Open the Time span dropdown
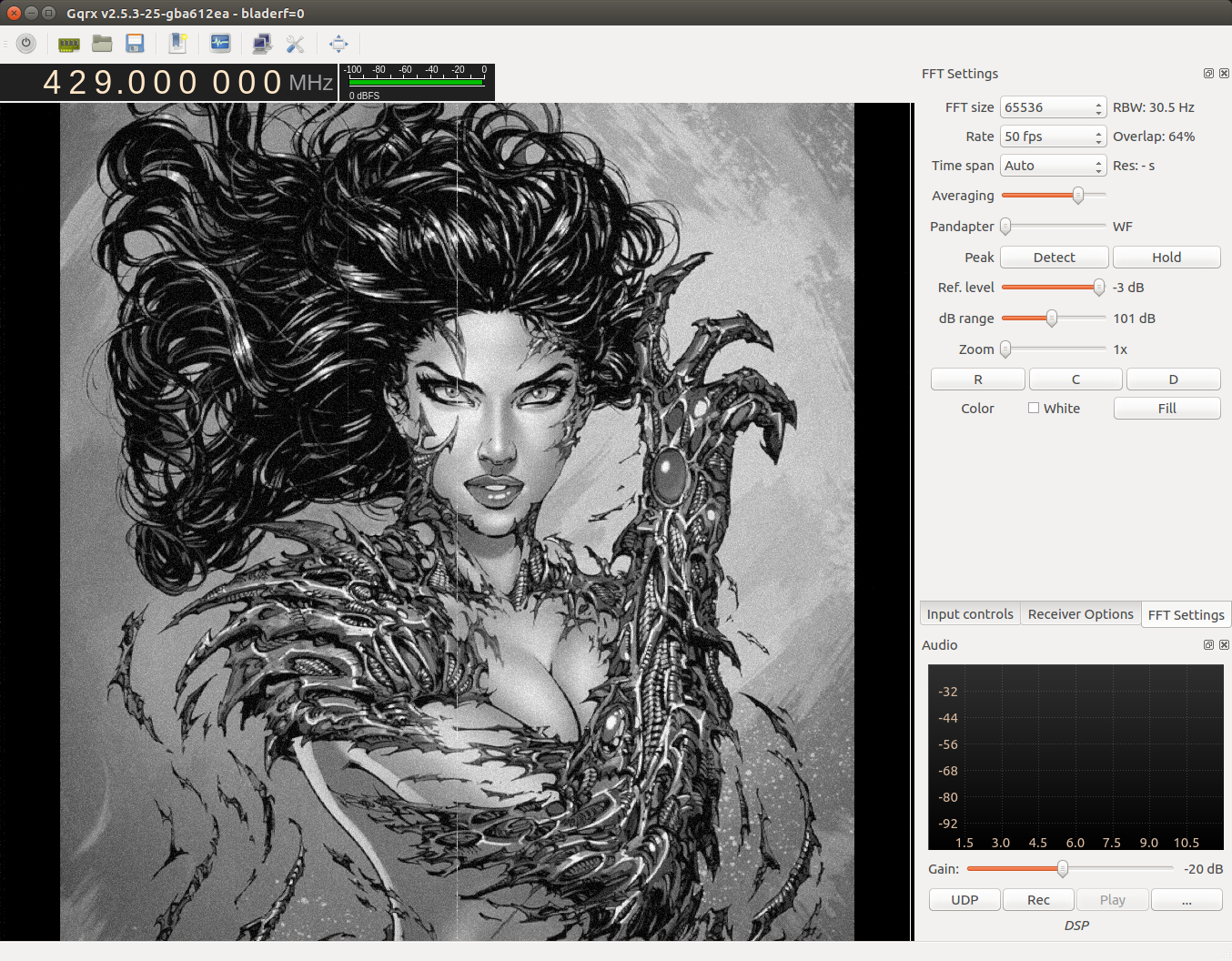The image size is (1232, 961). 1053,166
